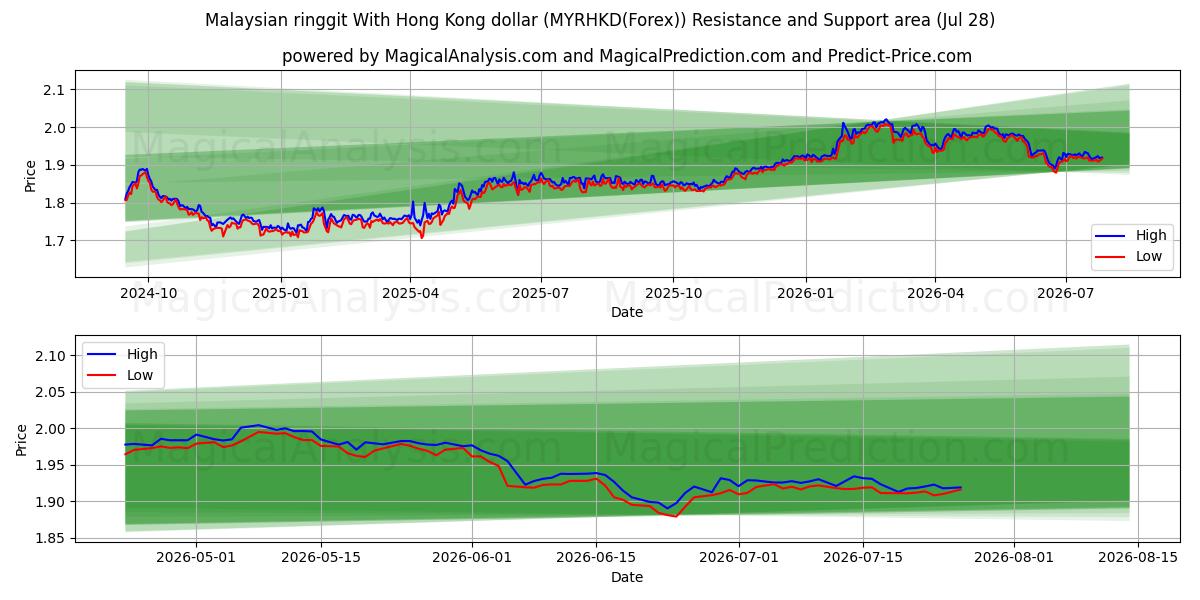The image size is (1200, 600).
Task: Click the '2026-07' x-axis label
Action: pyautogui.click(x=1065, y=295)
